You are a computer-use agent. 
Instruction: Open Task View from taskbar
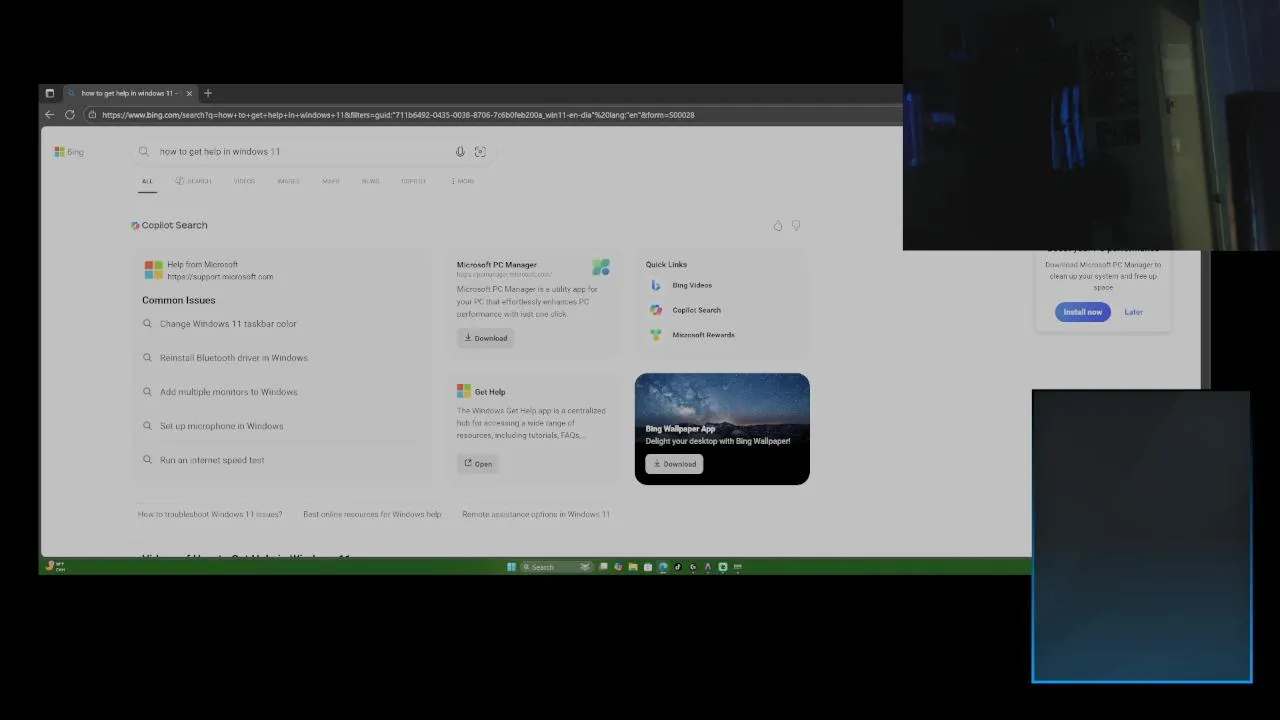pos(603,567)
